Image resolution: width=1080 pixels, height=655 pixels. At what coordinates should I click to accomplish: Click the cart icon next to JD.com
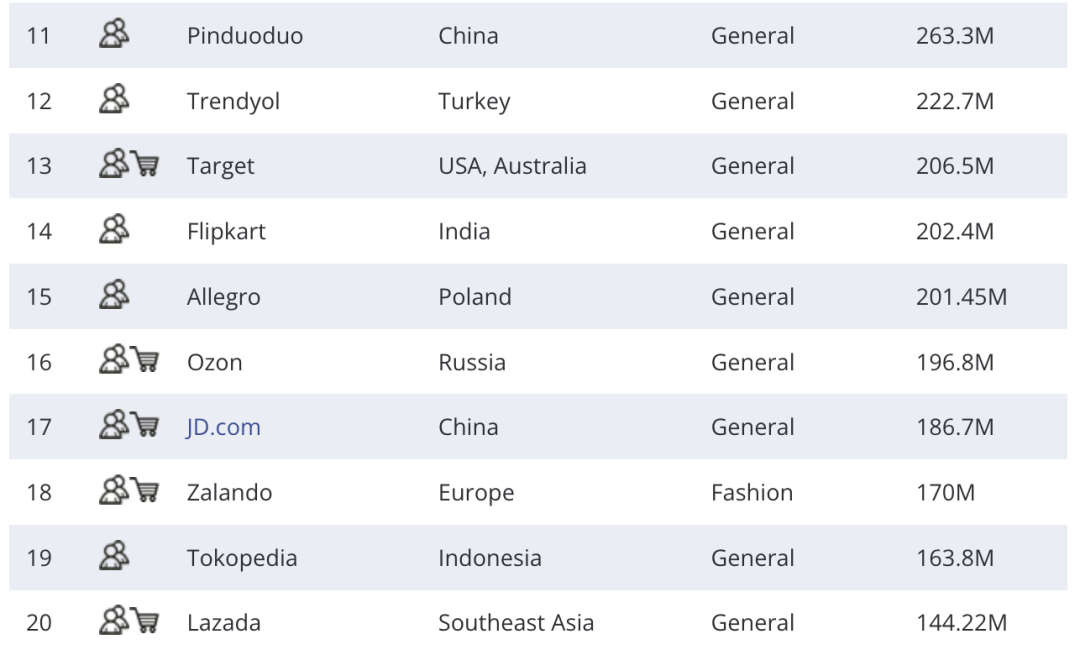(145, 424)
